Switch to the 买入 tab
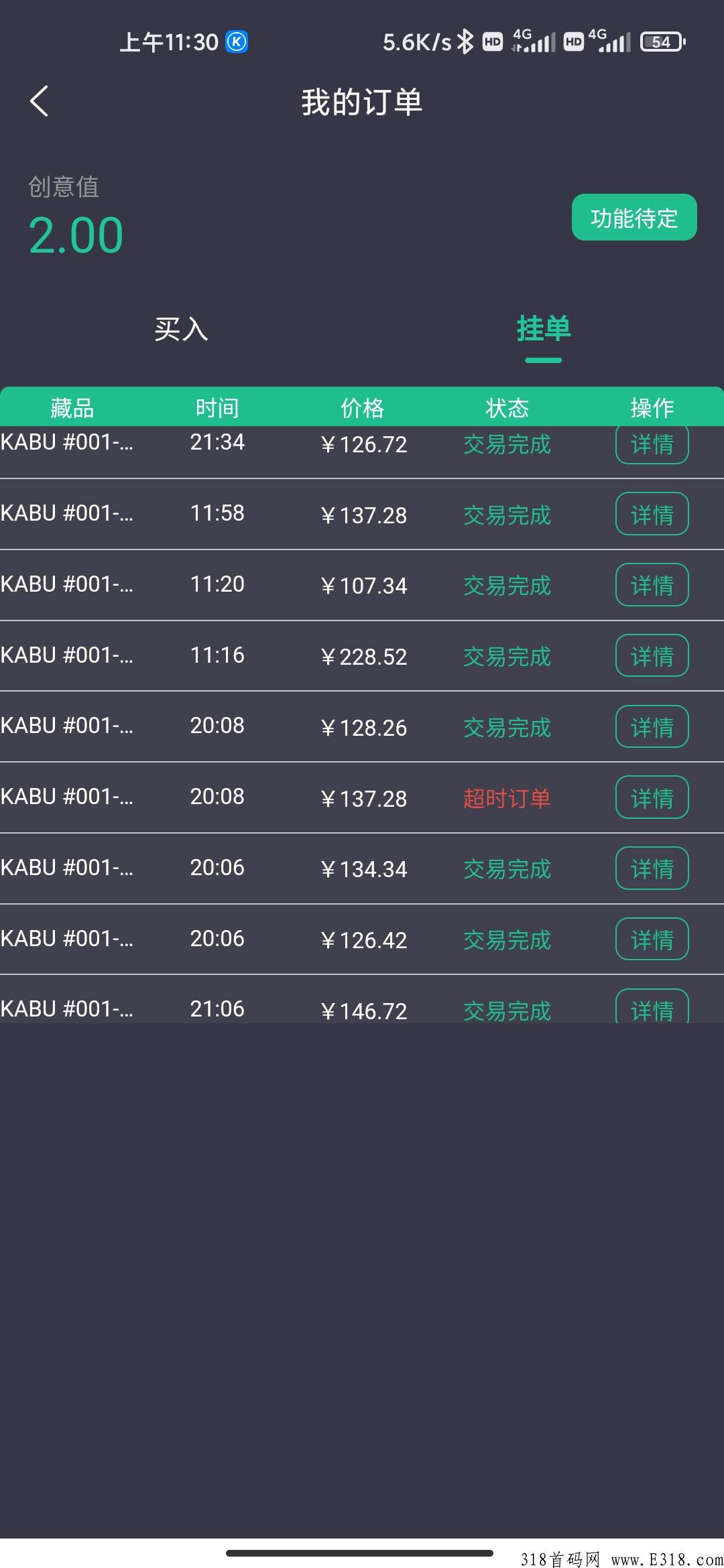 coord(181,329)
